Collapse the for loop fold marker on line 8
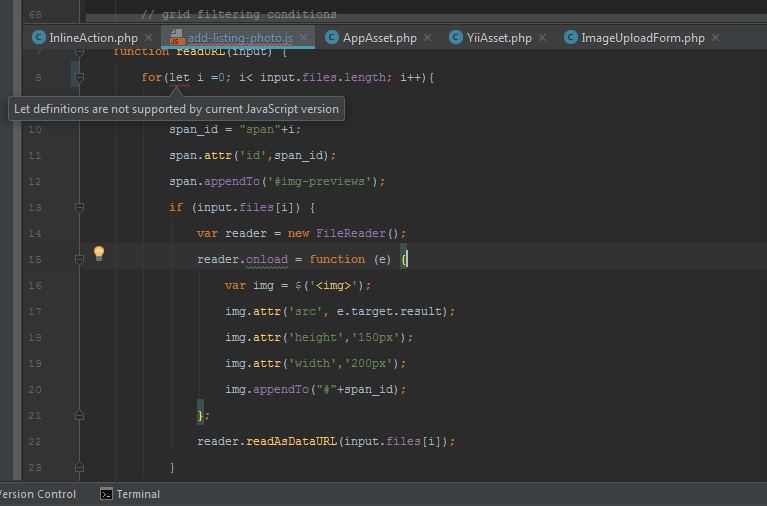The image size is (767, 506). pos(80,77)
